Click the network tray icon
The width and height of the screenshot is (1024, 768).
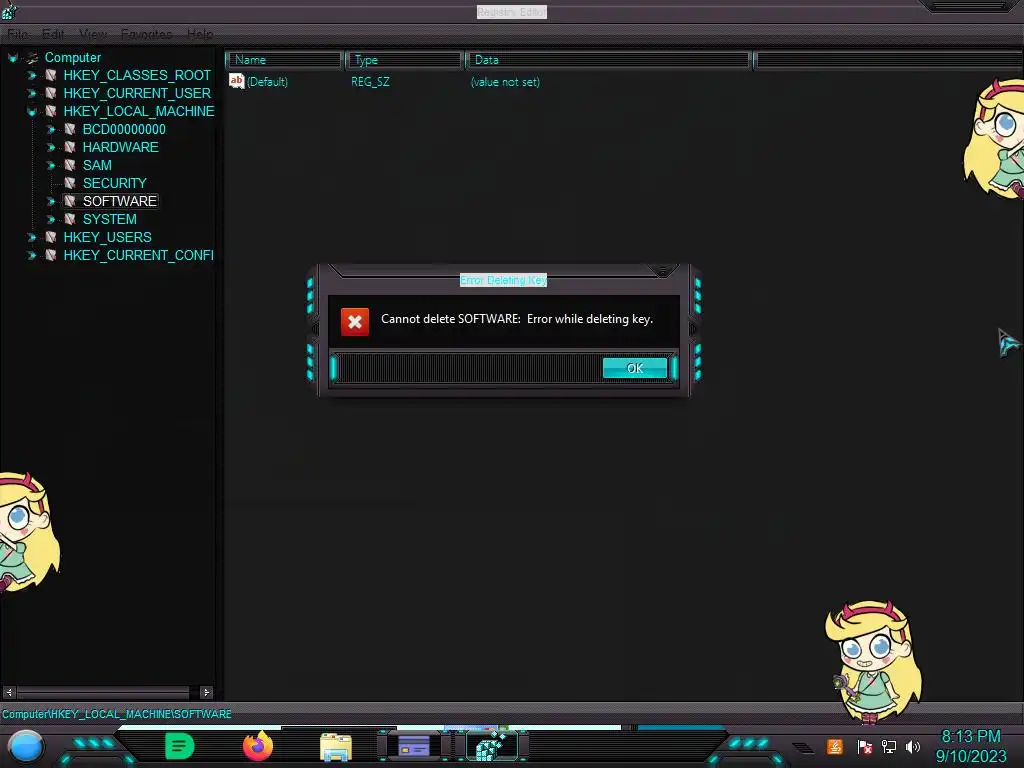coord(889,746)
